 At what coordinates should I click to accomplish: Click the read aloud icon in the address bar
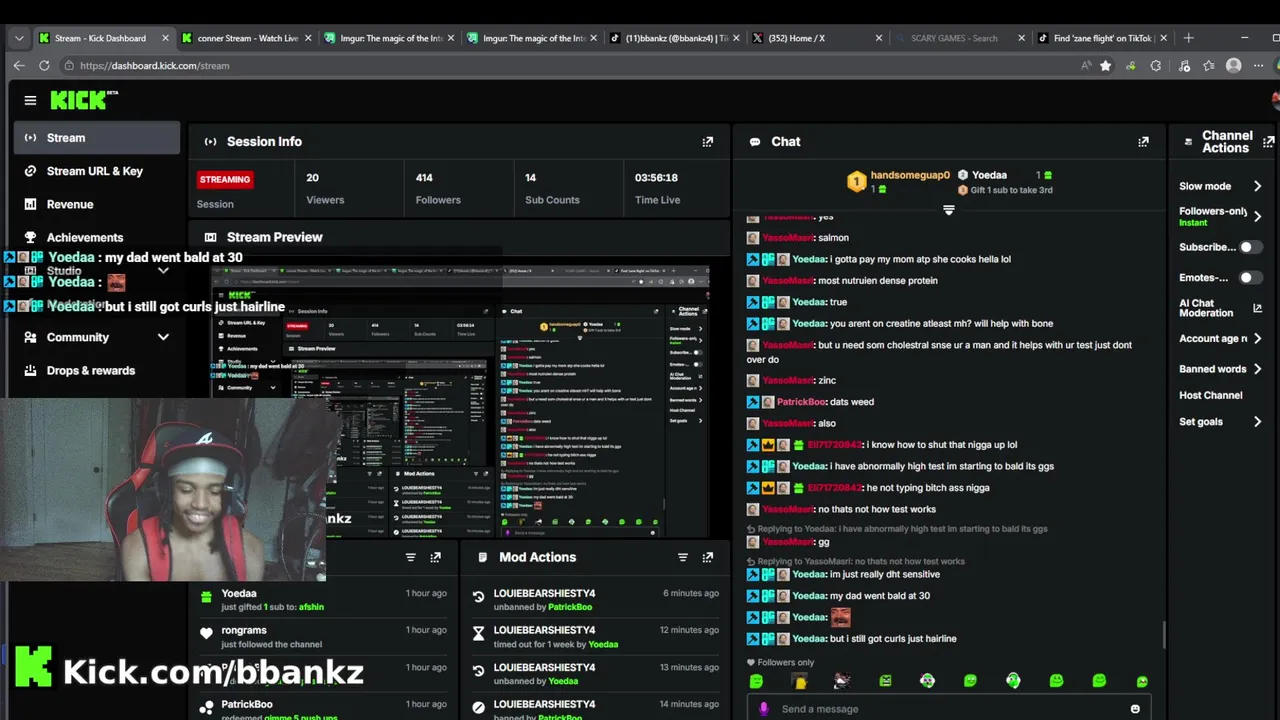pyautogui.click(x=1086, y=65)
